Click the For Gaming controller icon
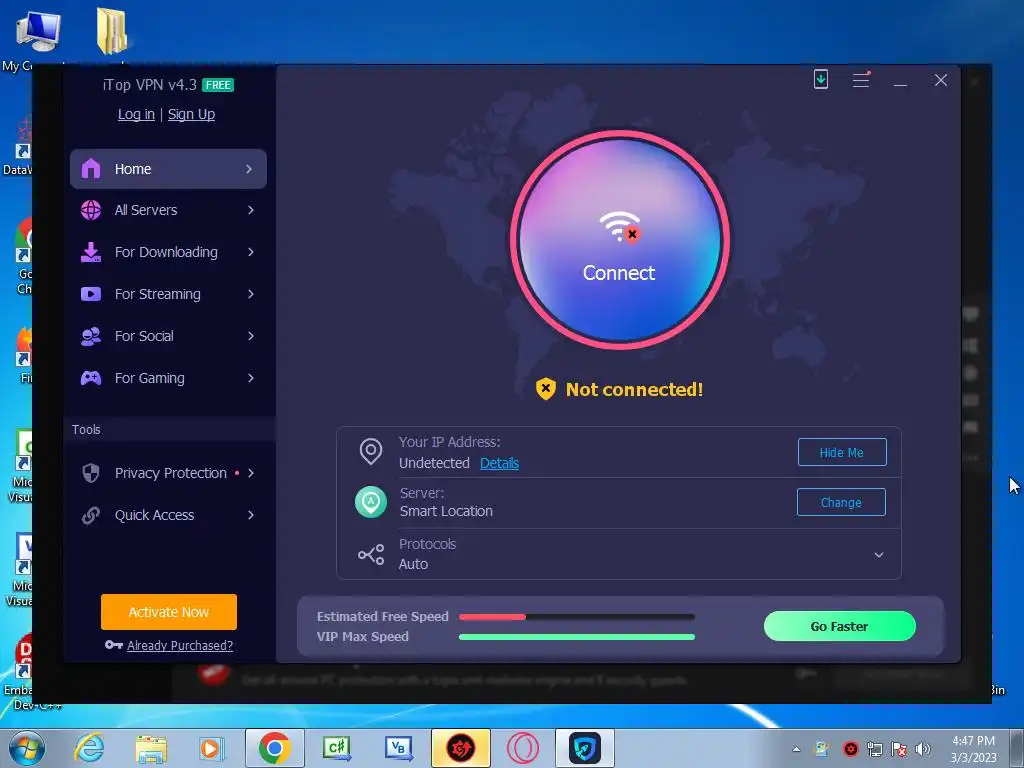1024x768 pixels. point(91,378)
